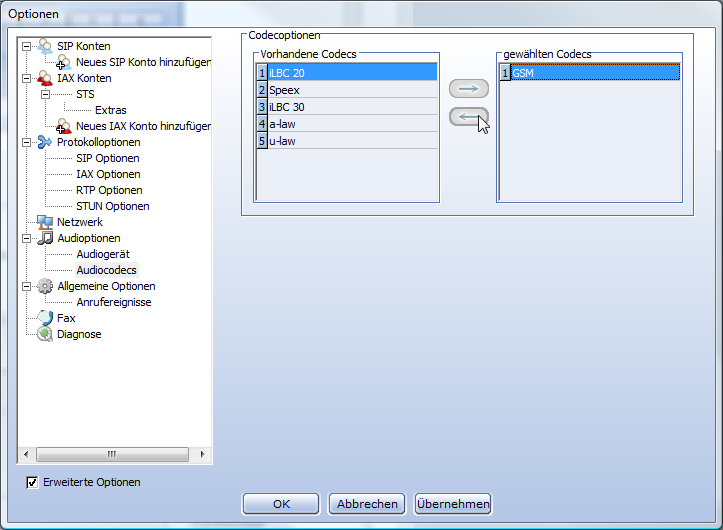
Task: Collapse the Audiooptionen tree node
Action: (x=27, y=238)
